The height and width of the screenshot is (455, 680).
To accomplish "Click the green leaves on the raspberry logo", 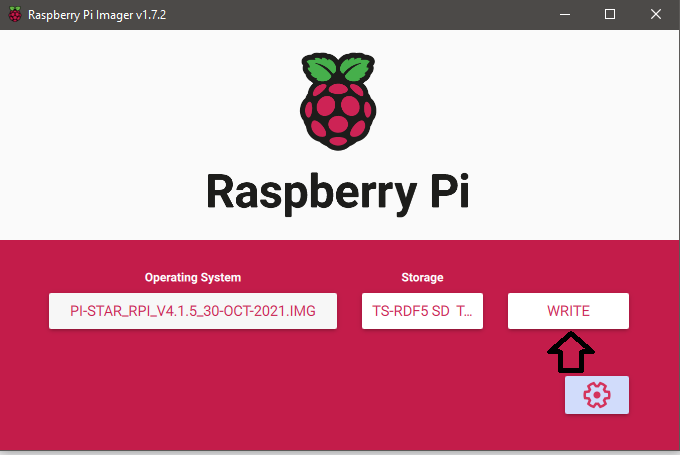I will [x=339, y=70].
